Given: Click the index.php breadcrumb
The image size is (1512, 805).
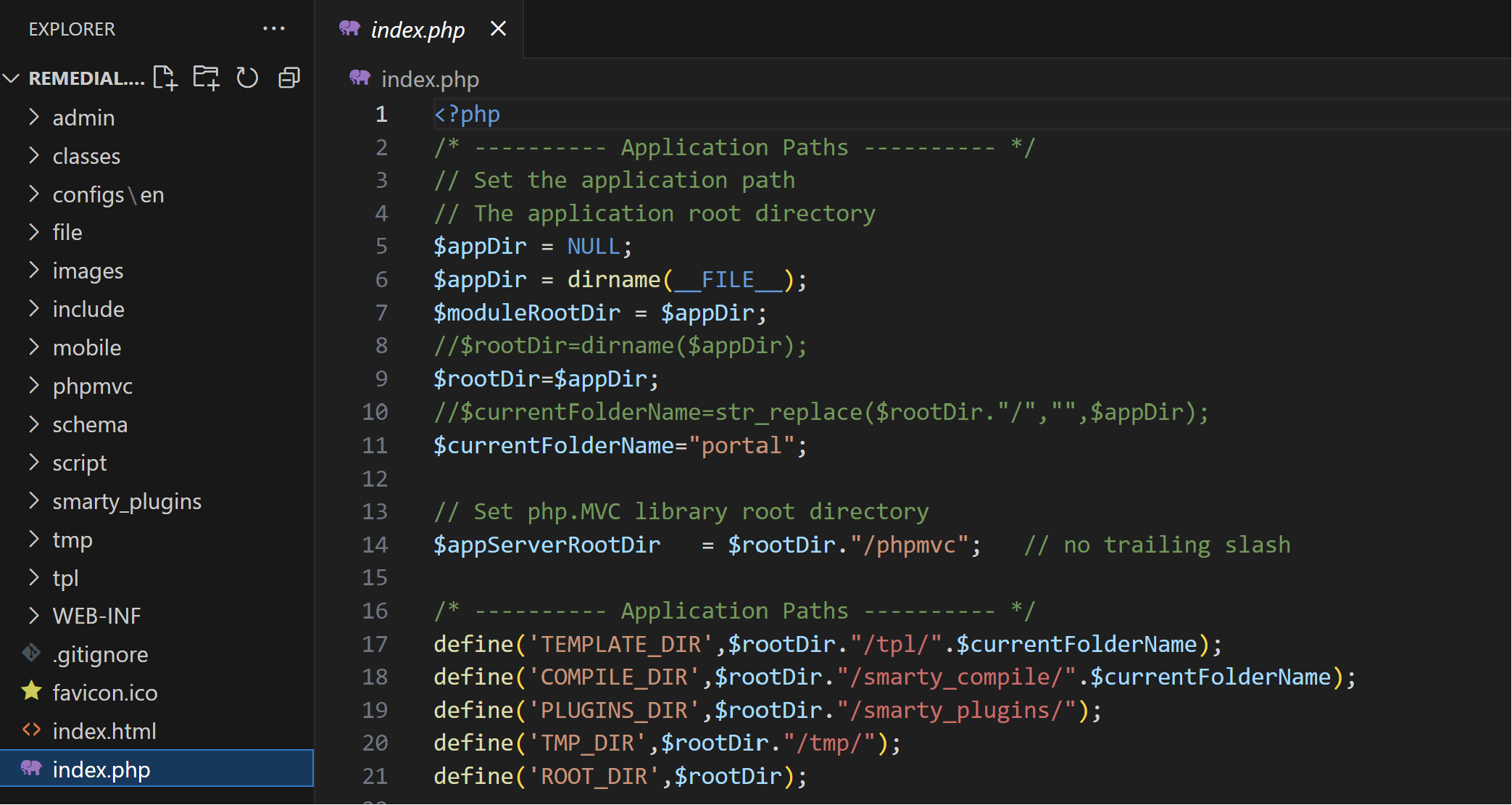Looking at the screenshot, I should click(x=430, y=79).
